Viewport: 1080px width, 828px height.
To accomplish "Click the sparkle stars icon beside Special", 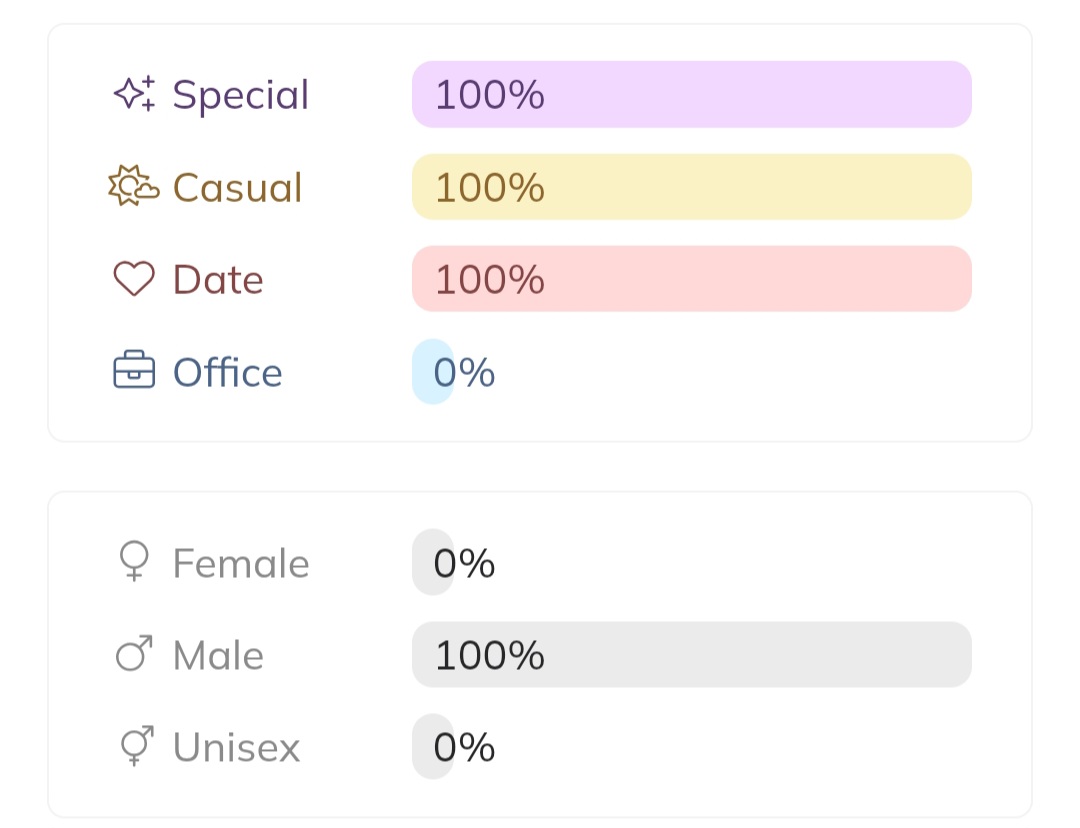I will [x=134, y=94].
